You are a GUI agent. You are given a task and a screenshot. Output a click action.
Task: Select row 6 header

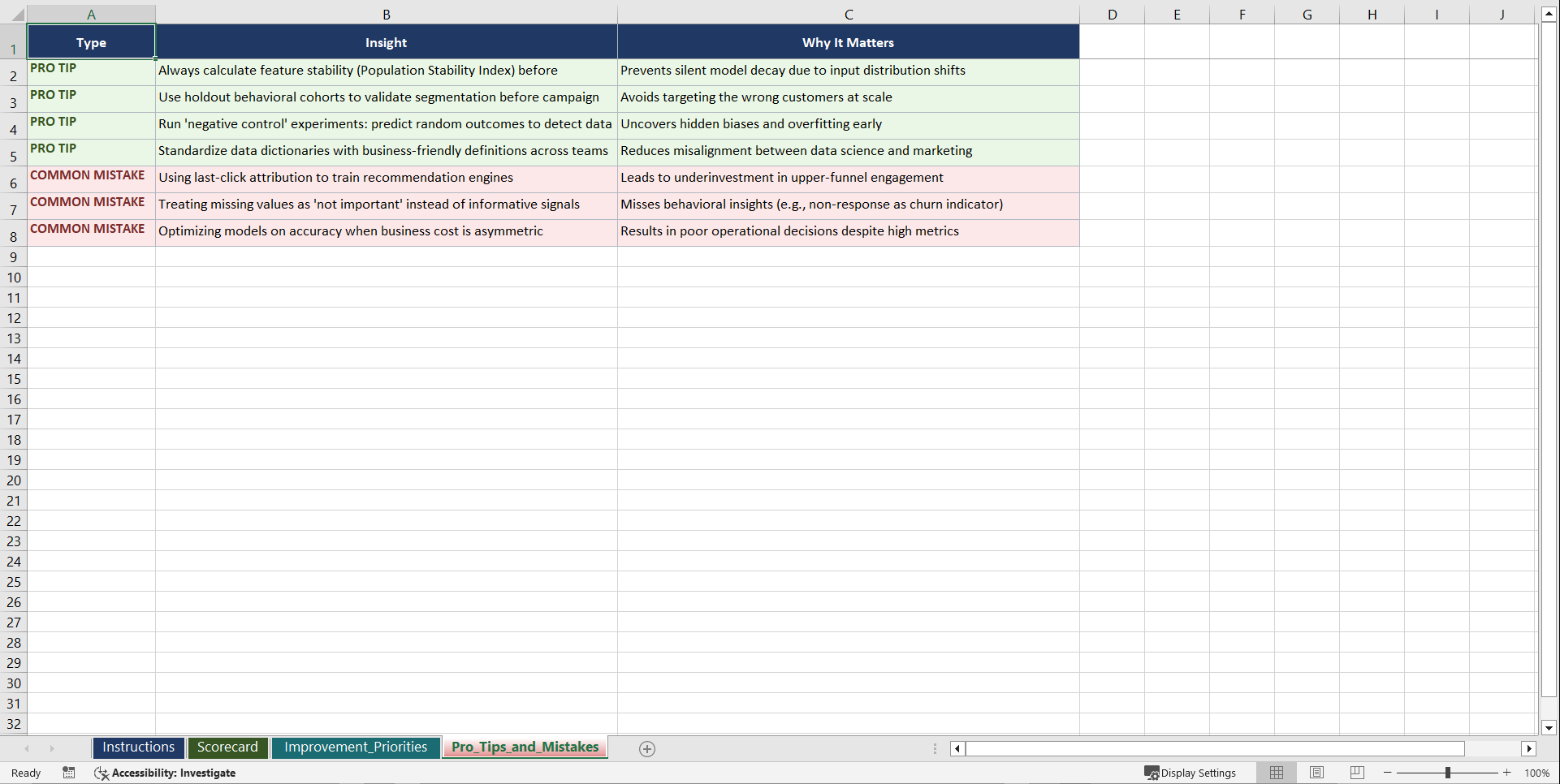[13, 183]
